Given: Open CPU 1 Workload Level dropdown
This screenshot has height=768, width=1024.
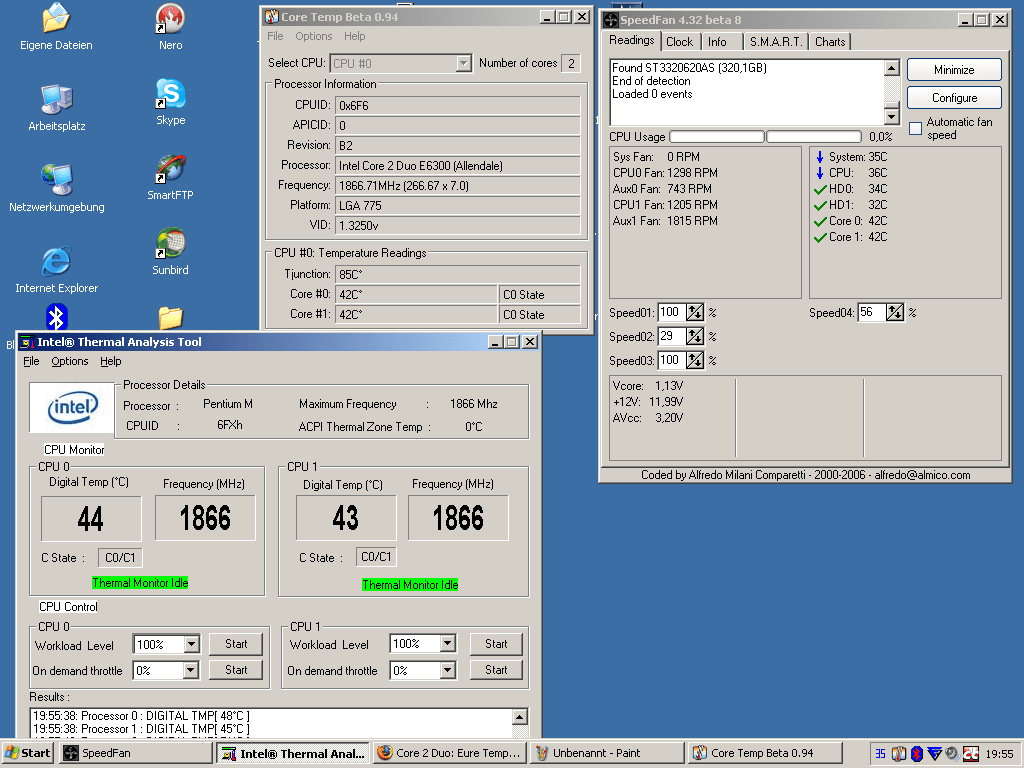Looking at the screenshot, I should pos(447,644).
